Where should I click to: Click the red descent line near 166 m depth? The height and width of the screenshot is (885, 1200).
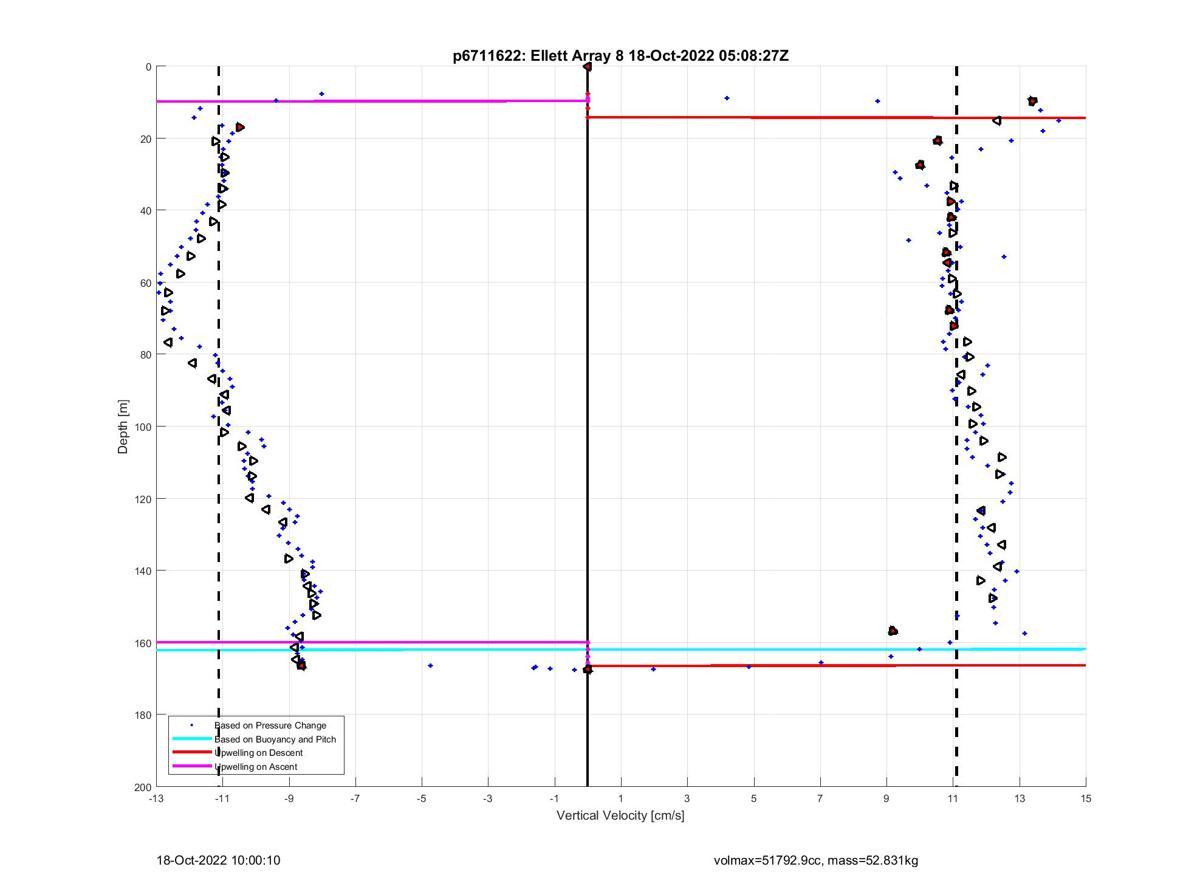point(836,665)
